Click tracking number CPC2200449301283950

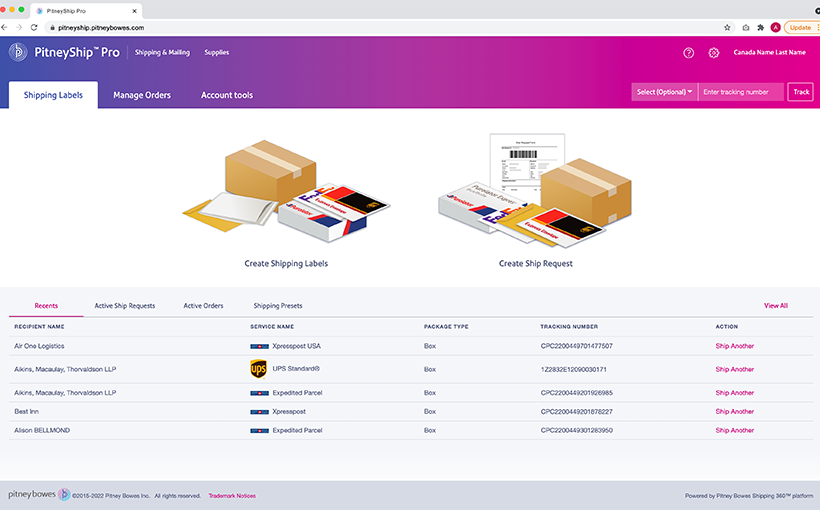pos(576,430)
